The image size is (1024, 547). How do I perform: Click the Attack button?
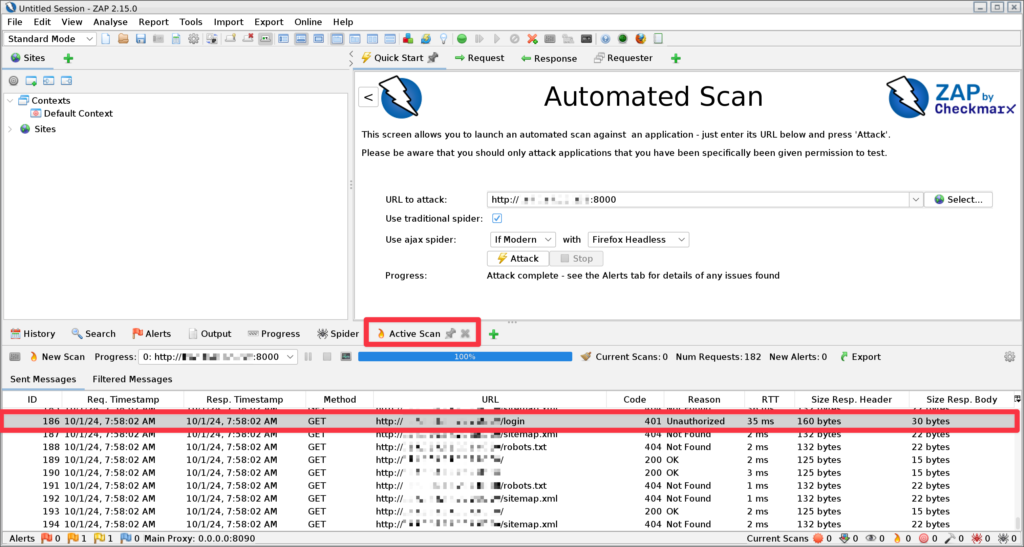coord(518,258)
